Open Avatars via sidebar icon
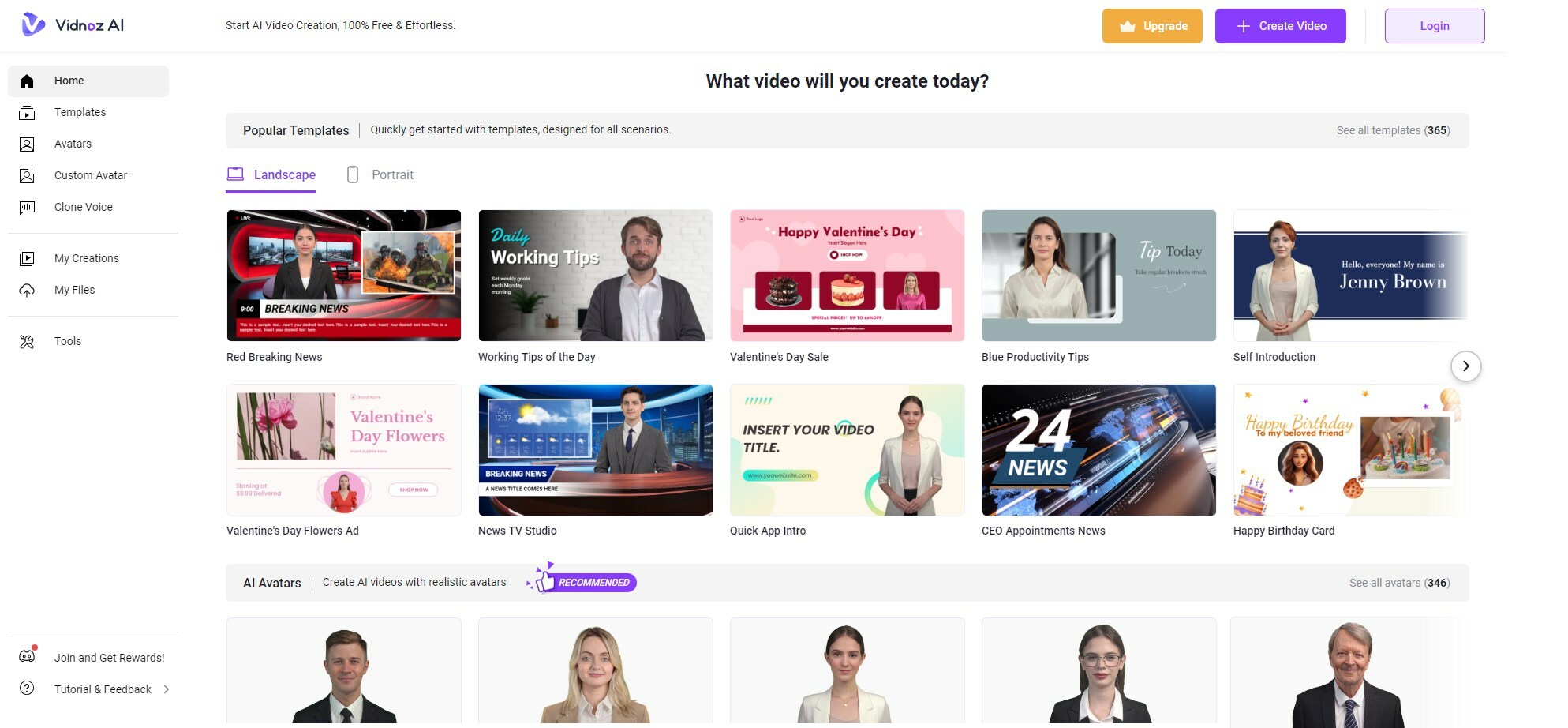 pyautogui.click(x=27, y=144)
